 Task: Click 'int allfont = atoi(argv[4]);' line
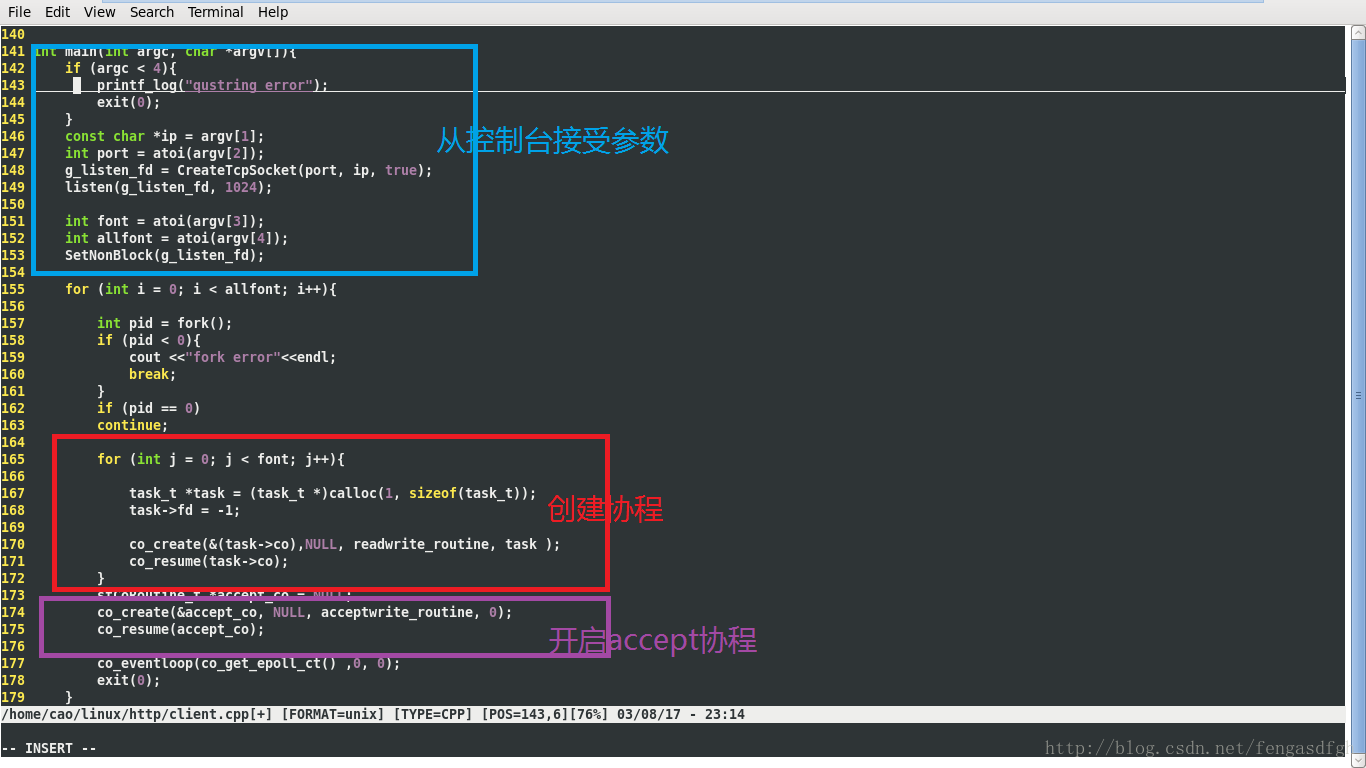click(177, 238)
